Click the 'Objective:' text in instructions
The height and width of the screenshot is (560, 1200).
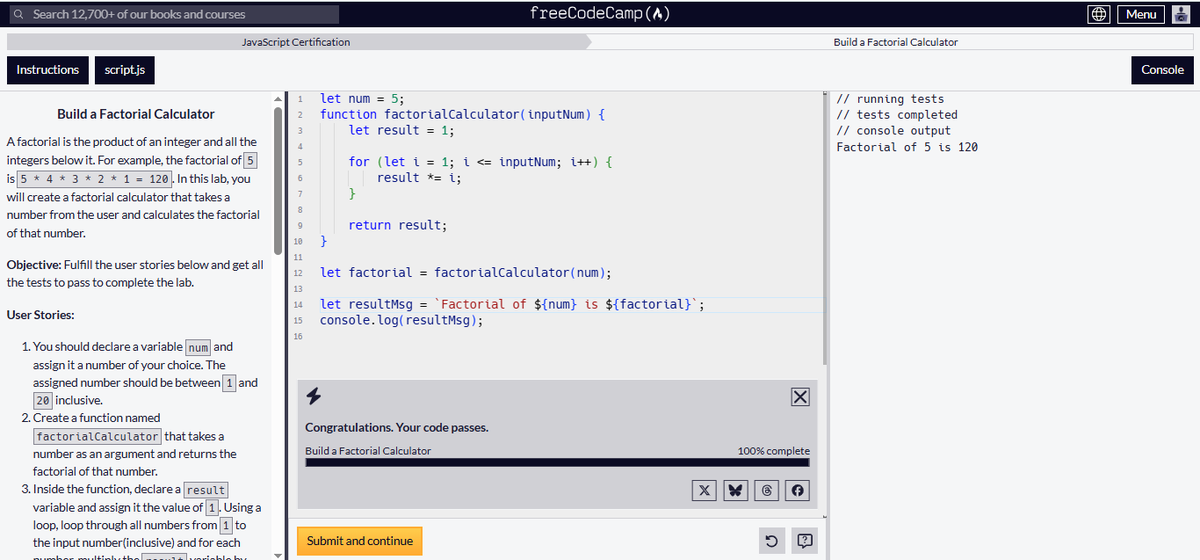pyautogui.click(x=33, y=265)
